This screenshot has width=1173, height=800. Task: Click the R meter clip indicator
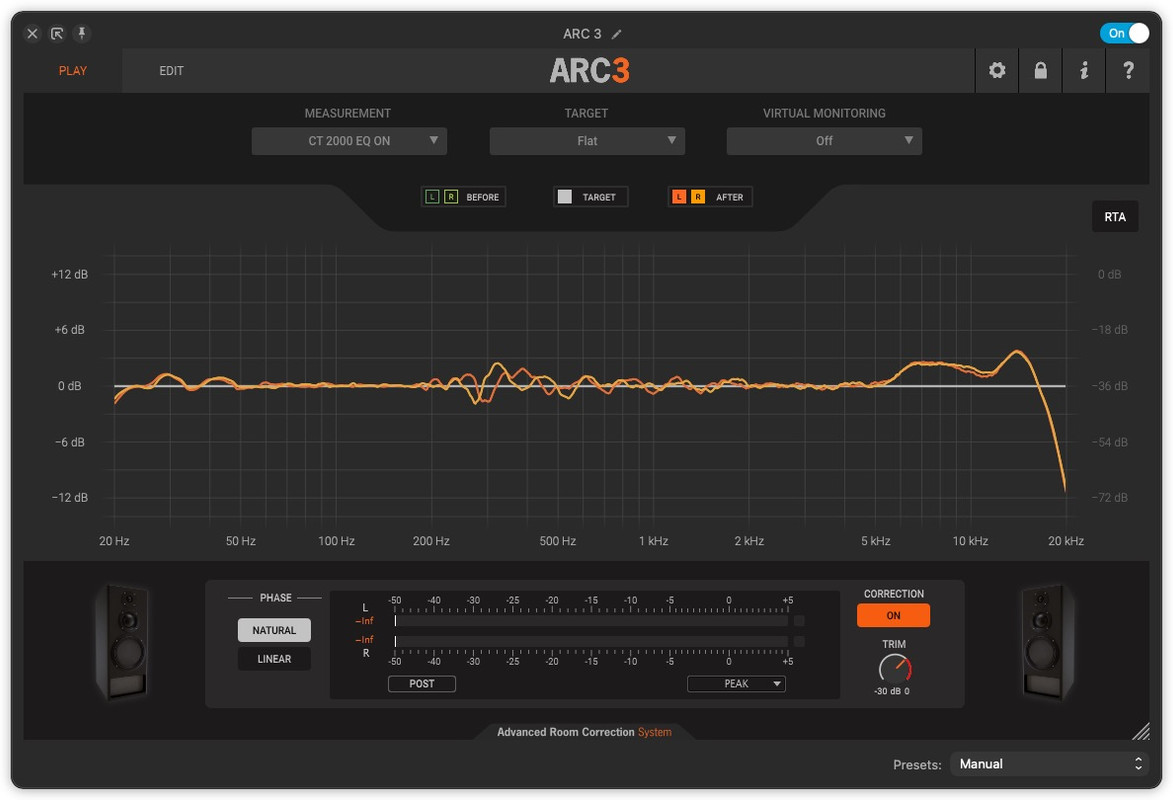799,641
